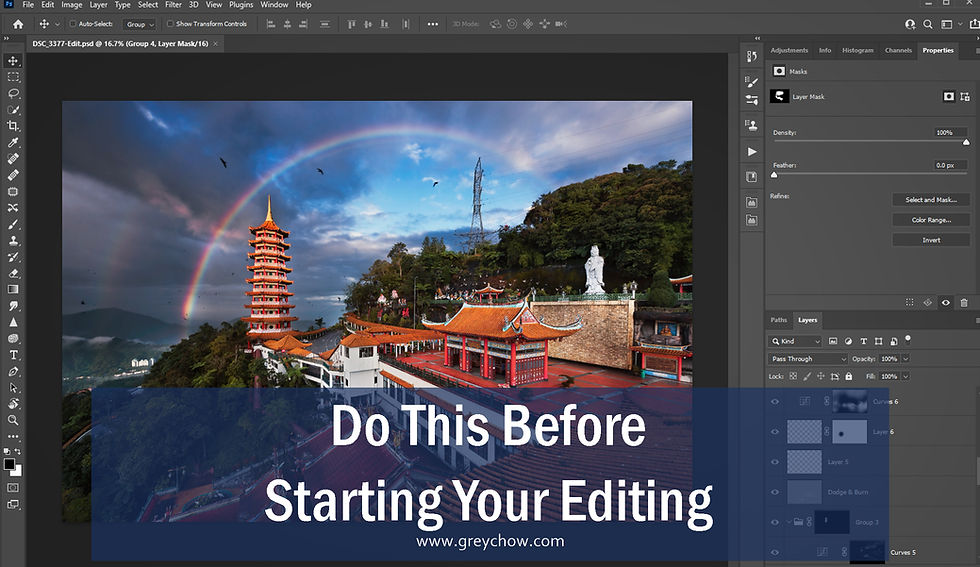
Task: Open the Fill slider dropdown arrow
Action: pyautogui.click(x=906, y=376)
